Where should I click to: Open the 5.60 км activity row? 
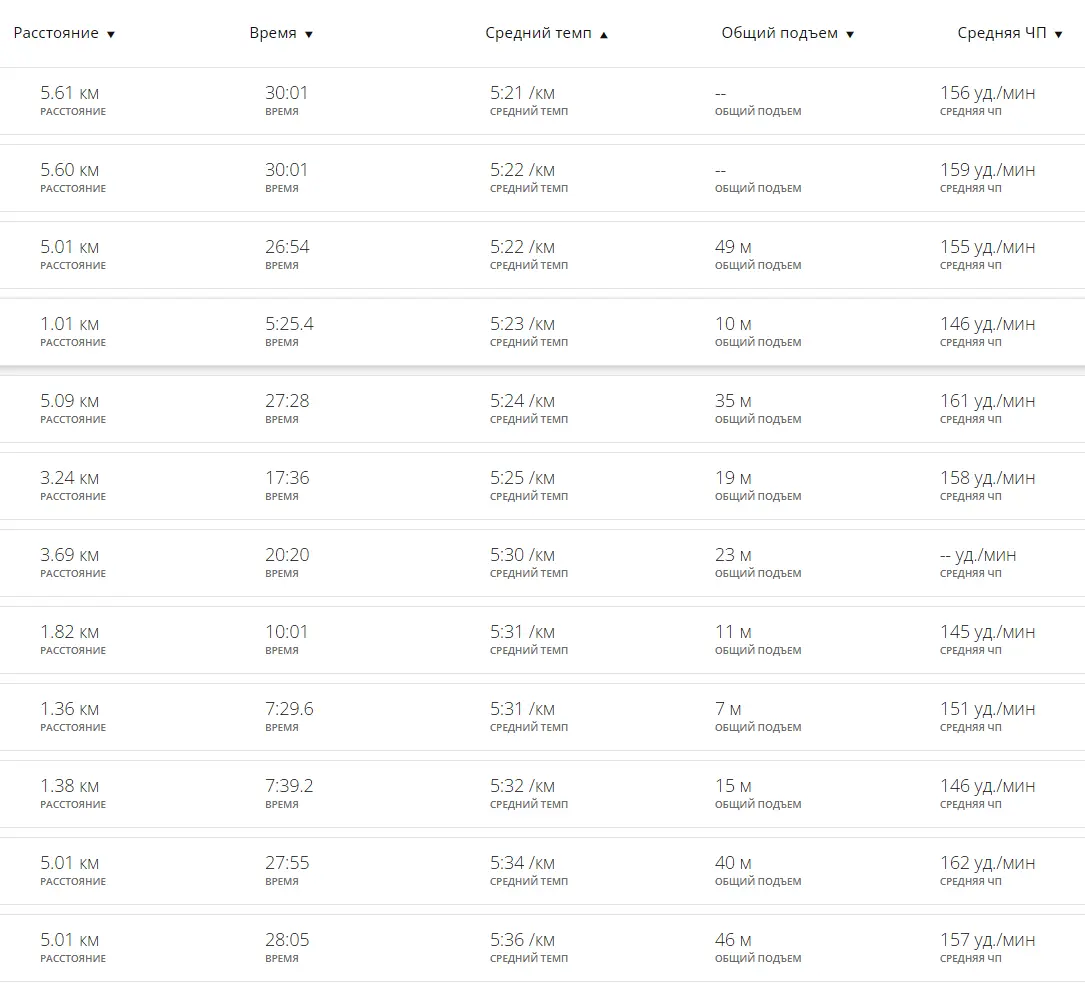542,178
